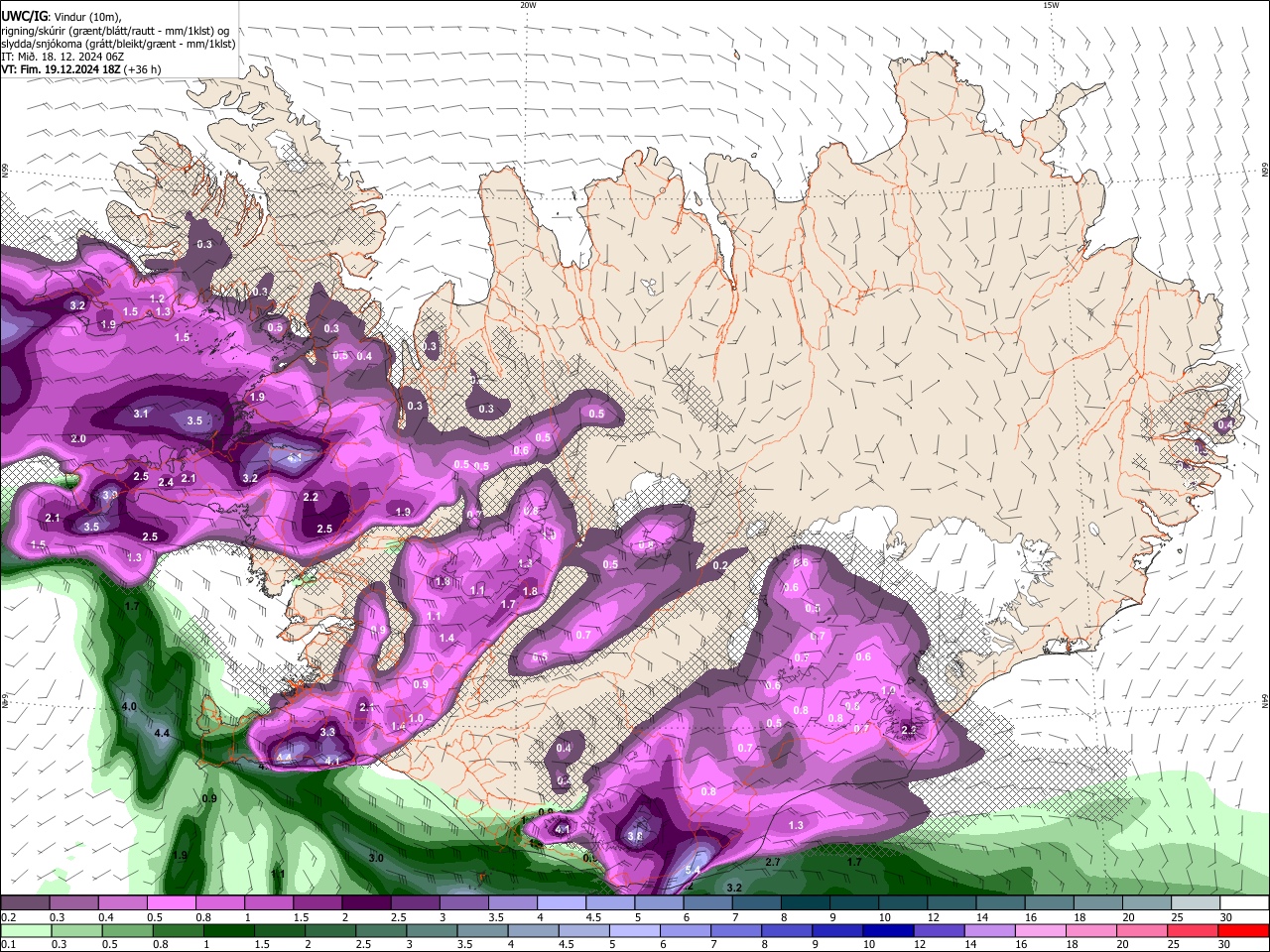The height and width of the screenshot is (952, 1270).
Task: Click the bright pink 0.5 swatch in upper legend row
Action: (x=171, y=903)
